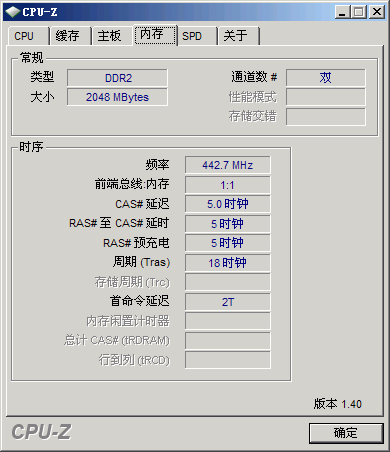This screenshot has height=452, width=390.
Task: Click the empty 存储周期 (Trc) field
Action: click(228, 282)
